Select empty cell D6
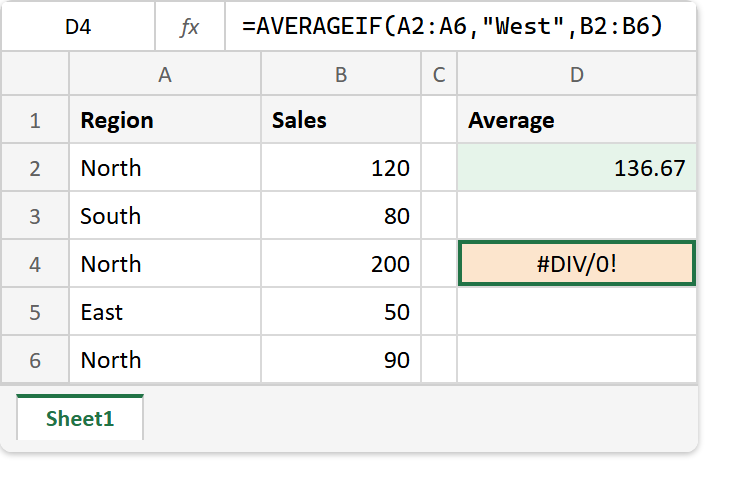 click(x=577, y=360)
